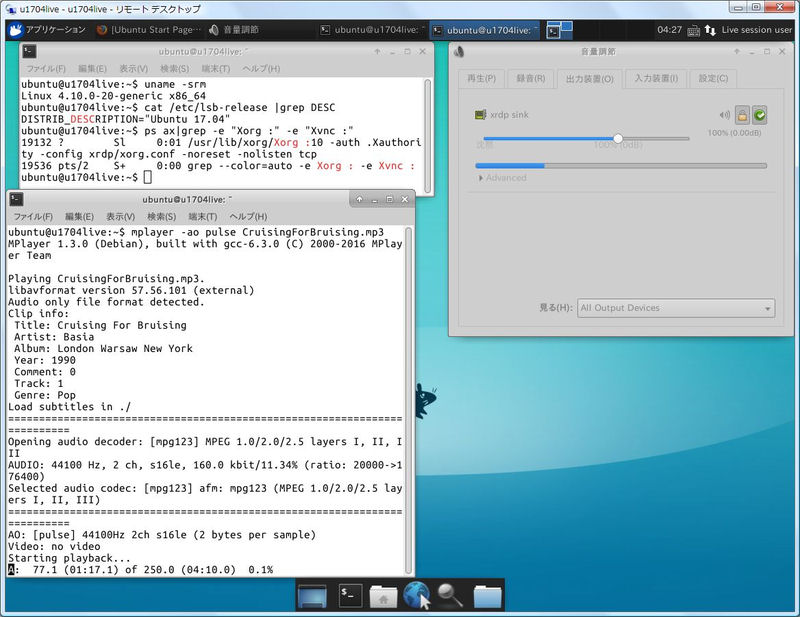Open 検索(S) menu in the mplayer terminal
Viewport: 800px width, 617px height.
tap(162, 216)
